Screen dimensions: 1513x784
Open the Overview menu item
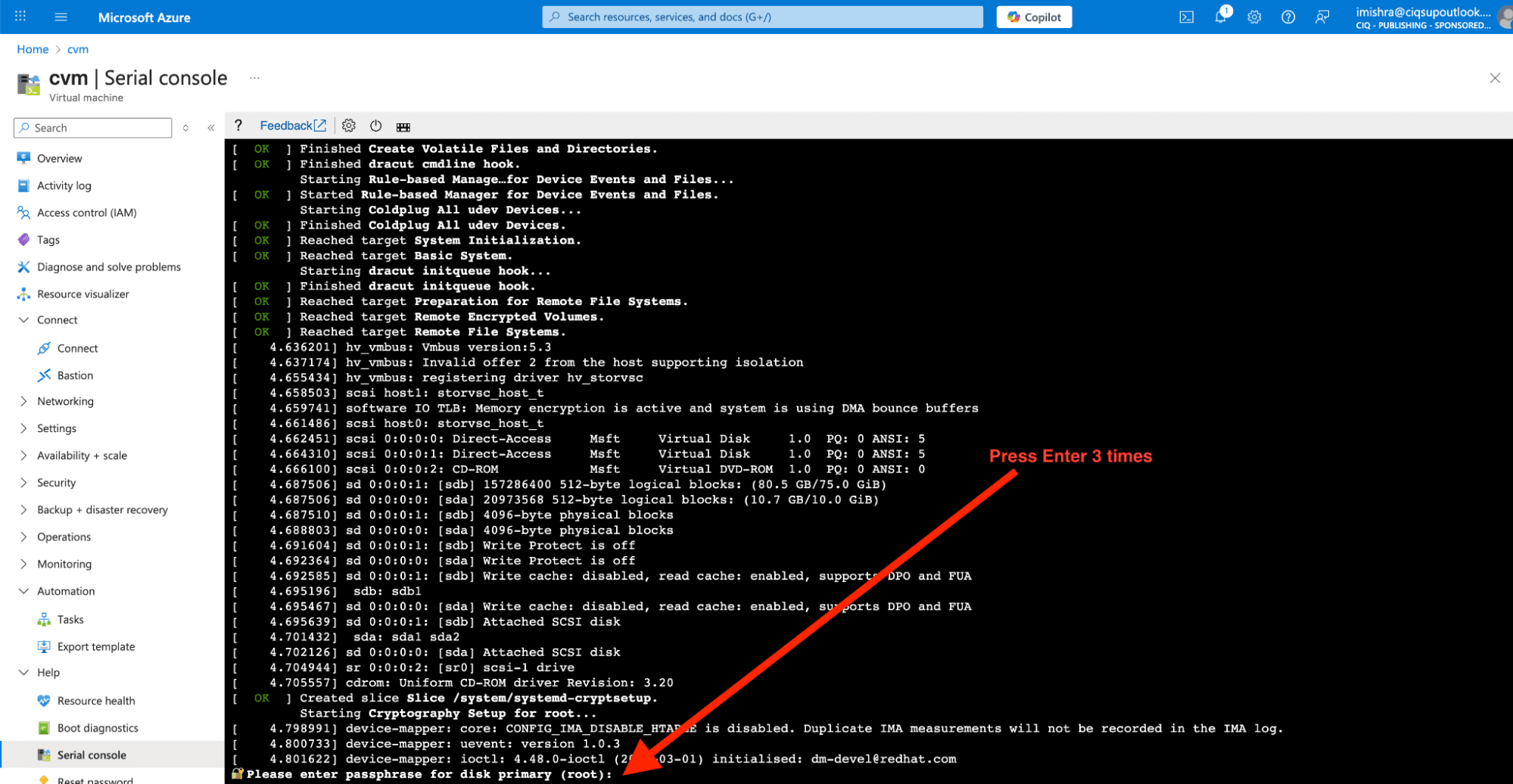click(59, 158)
